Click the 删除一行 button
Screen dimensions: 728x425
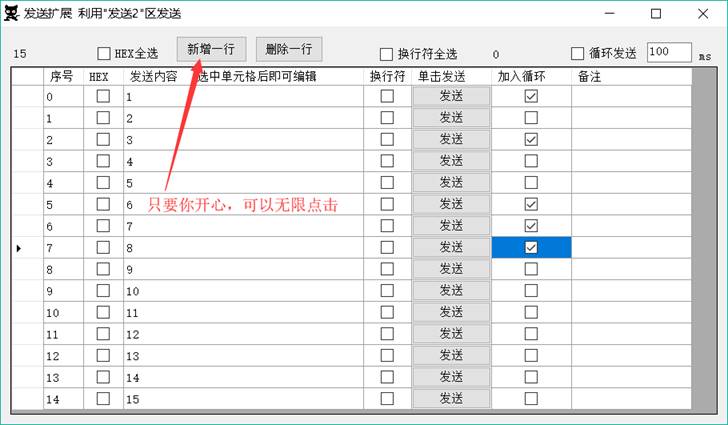click(x=289, y=48)
